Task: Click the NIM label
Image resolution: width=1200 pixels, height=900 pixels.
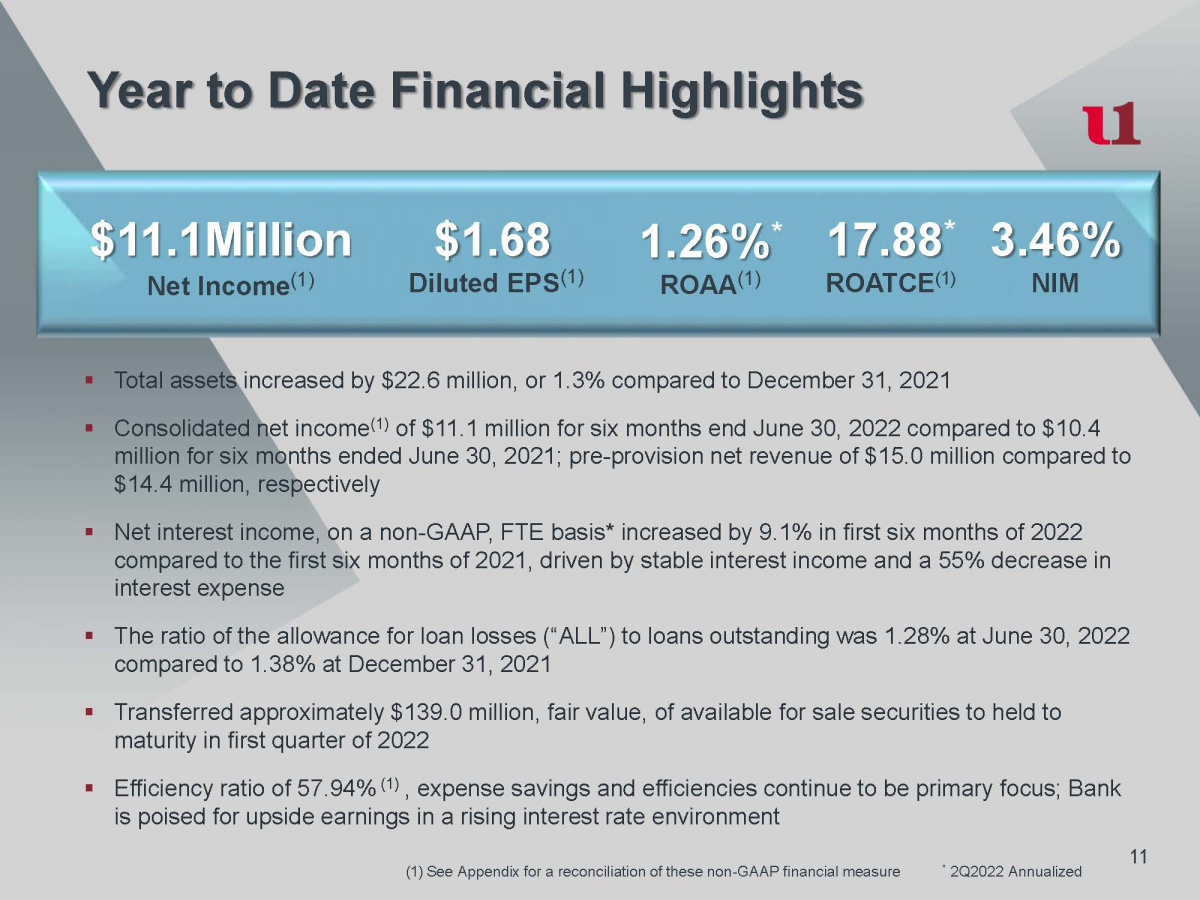Action: pyautogui.click(x=1055, y=283)
